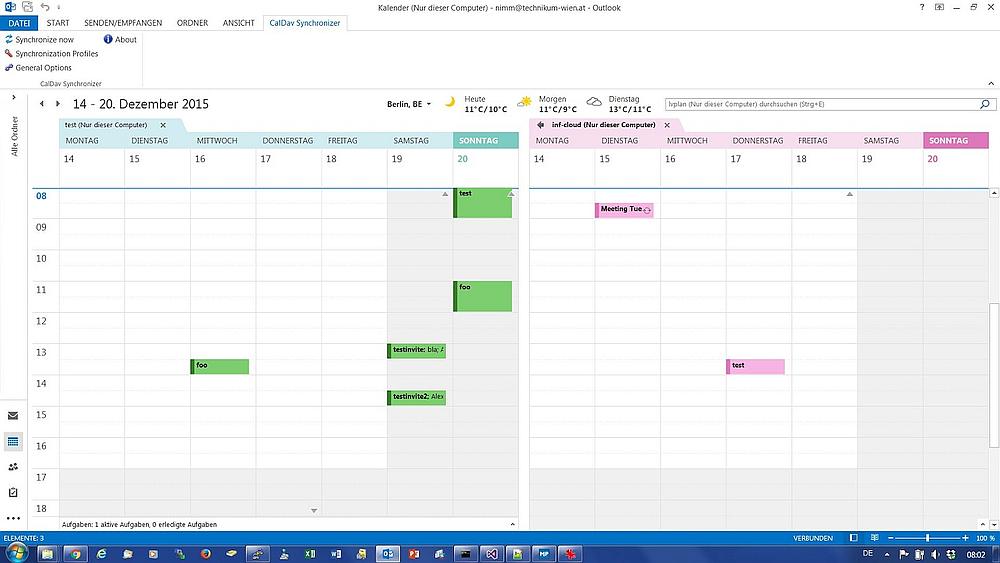Viewport: 1000px width, 563px height.
Task: Collapse the ribbon with the chevron
Action: [x=990, y=84]
